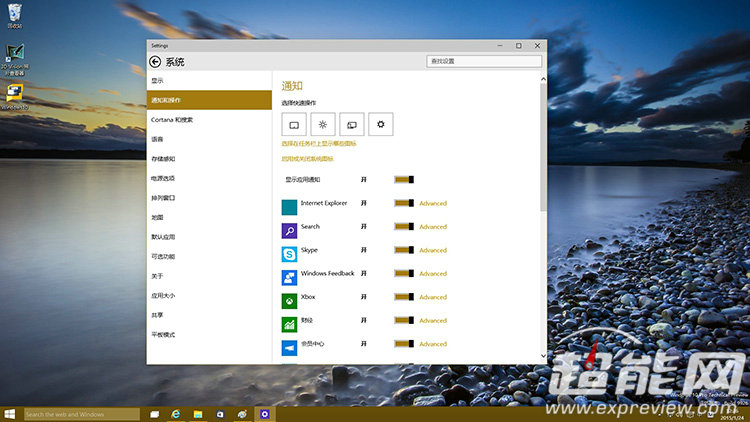Screen dimensions: 750x422
Task: Toggle the 显示应用通知 switch
Action: pyautogui.click(x=404, y=180)
